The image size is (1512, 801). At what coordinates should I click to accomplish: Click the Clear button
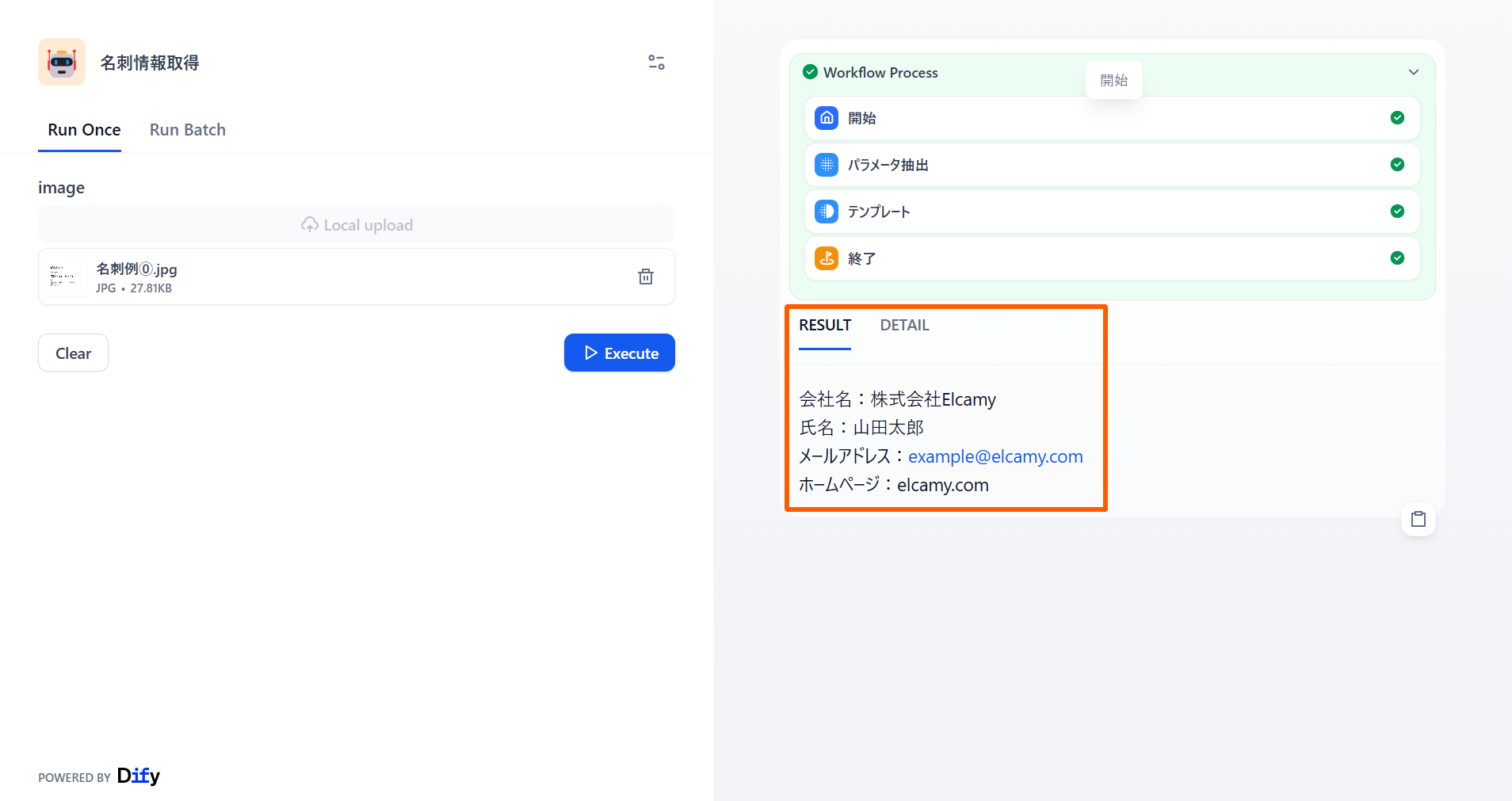[x=73, y=353]
